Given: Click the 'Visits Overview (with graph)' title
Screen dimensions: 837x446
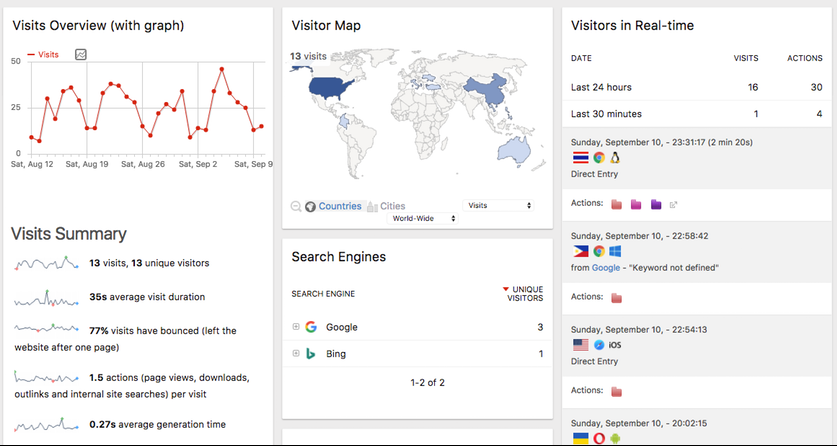Looking at the screenshot, I should pos(98,25).
